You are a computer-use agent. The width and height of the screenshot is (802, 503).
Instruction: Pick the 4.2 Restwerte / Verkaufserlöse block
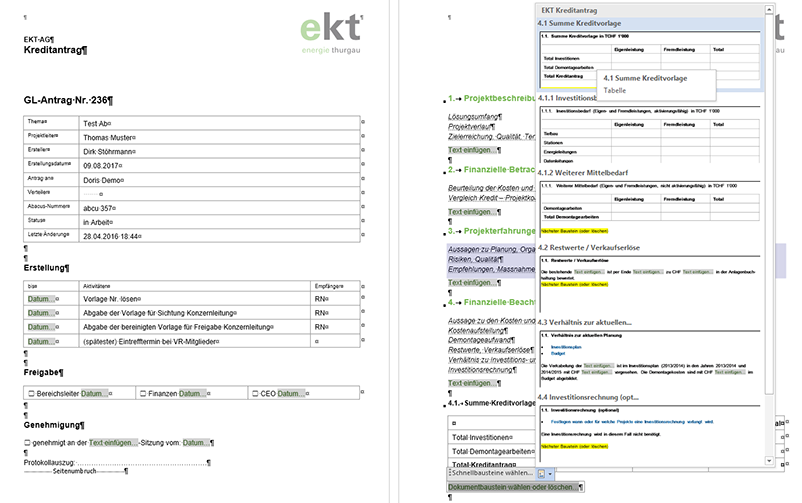tap(650, 277)
